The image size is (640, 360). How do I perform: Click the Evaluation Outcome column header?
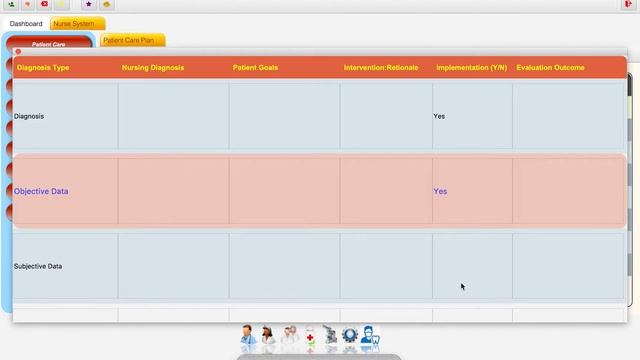[550, 68]
